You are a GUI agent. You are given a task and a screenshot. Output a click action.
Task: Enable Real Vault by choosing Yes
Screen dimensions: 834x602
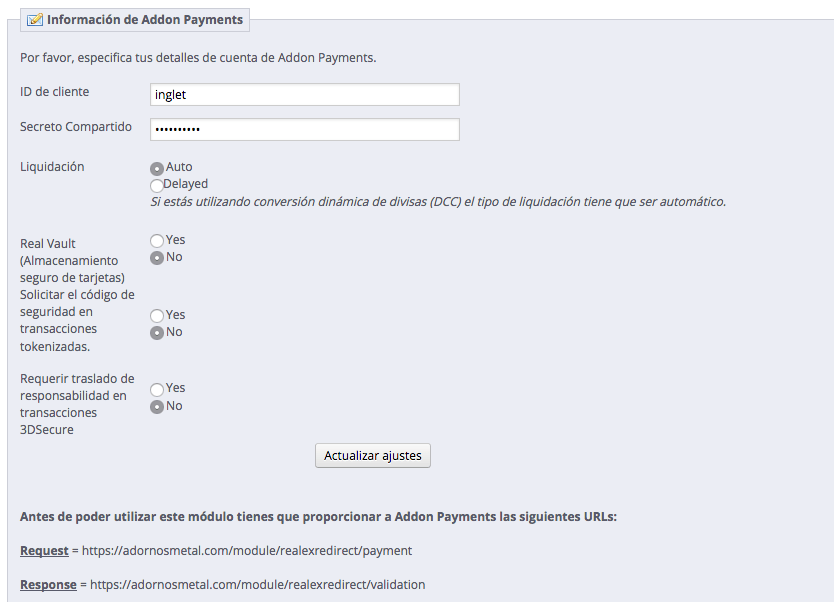click(x=156, y=241)
